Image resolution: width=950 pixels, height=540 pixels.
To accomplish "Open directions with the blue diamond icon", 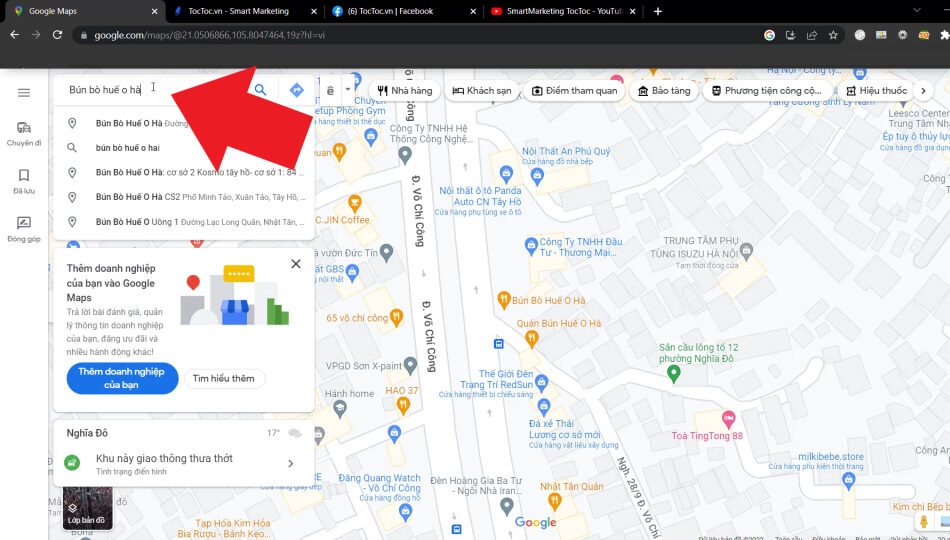I will 296,90.
